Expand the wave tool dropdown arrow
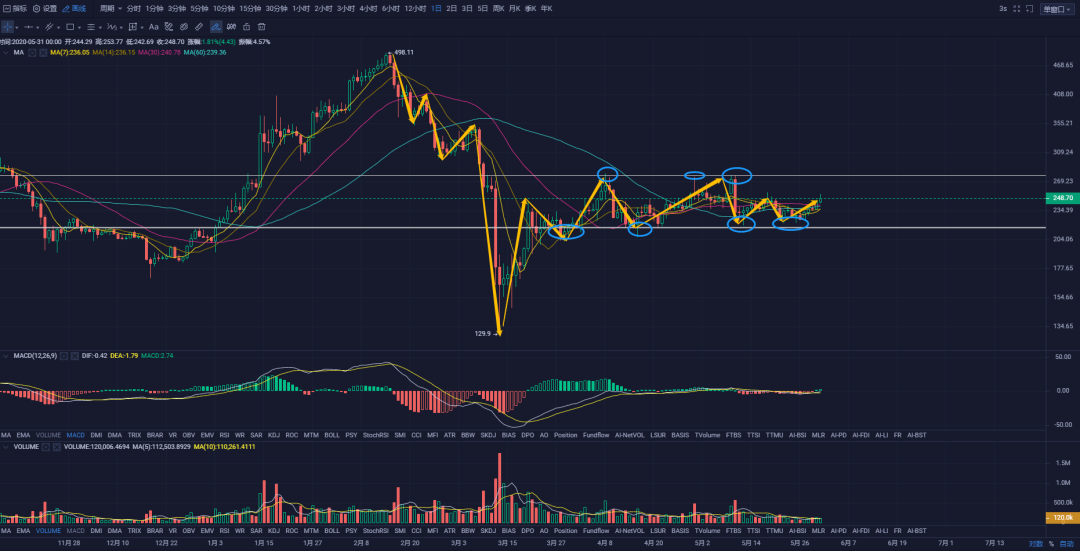 [121, 28]
